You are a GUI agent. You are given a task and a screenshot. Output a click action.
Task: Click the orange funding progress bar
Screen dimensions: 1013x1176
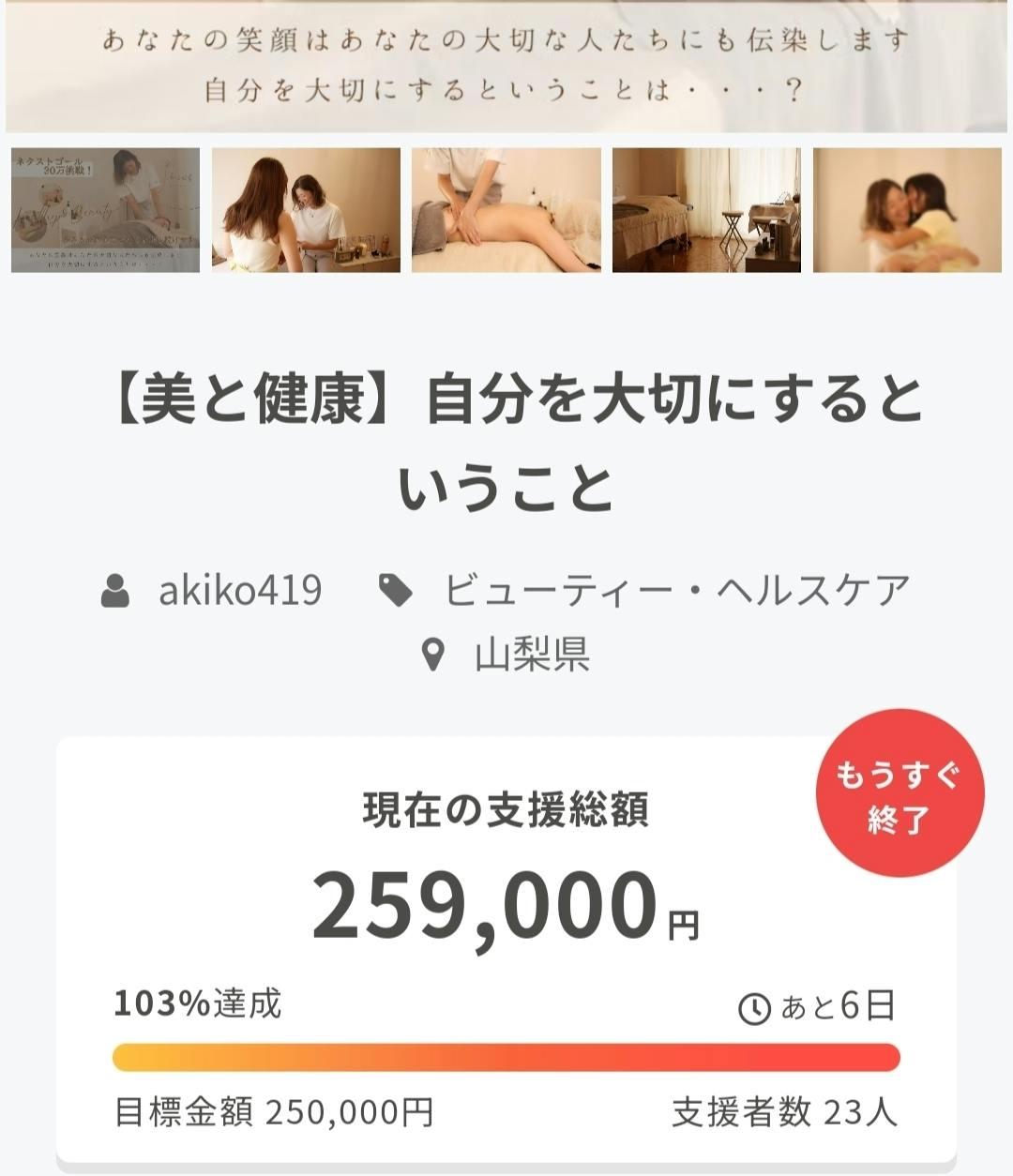coord(506,1057)
